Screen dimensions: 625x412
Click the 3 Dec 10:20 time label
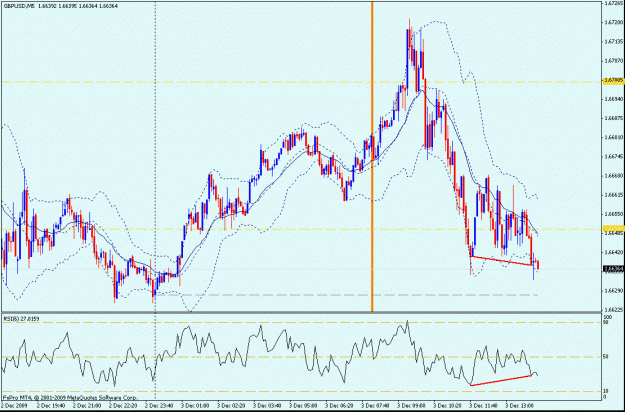coord(448,406)
